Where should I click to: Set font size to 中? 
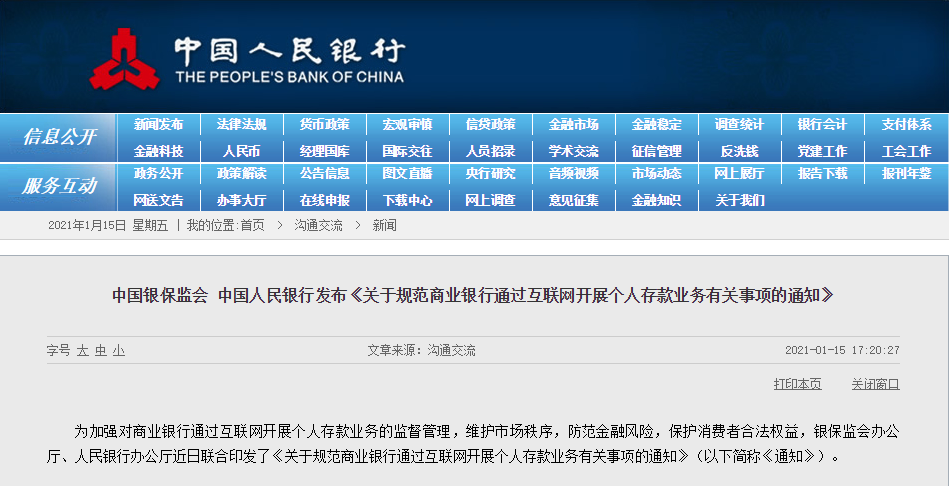[x=101, y=350]
